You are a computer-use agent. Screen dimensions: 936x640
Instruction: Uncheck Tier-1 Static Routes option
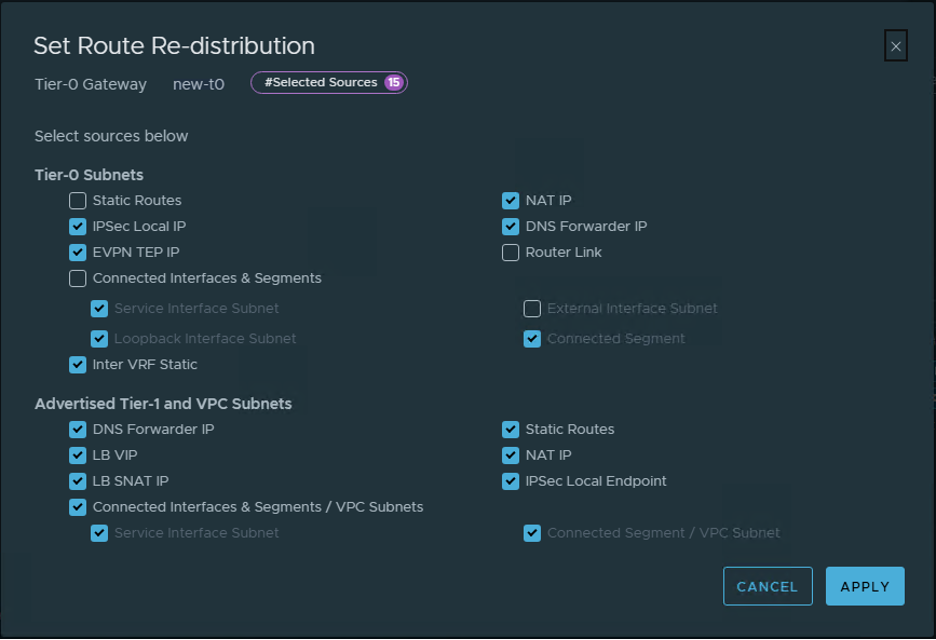coord(511,430)
